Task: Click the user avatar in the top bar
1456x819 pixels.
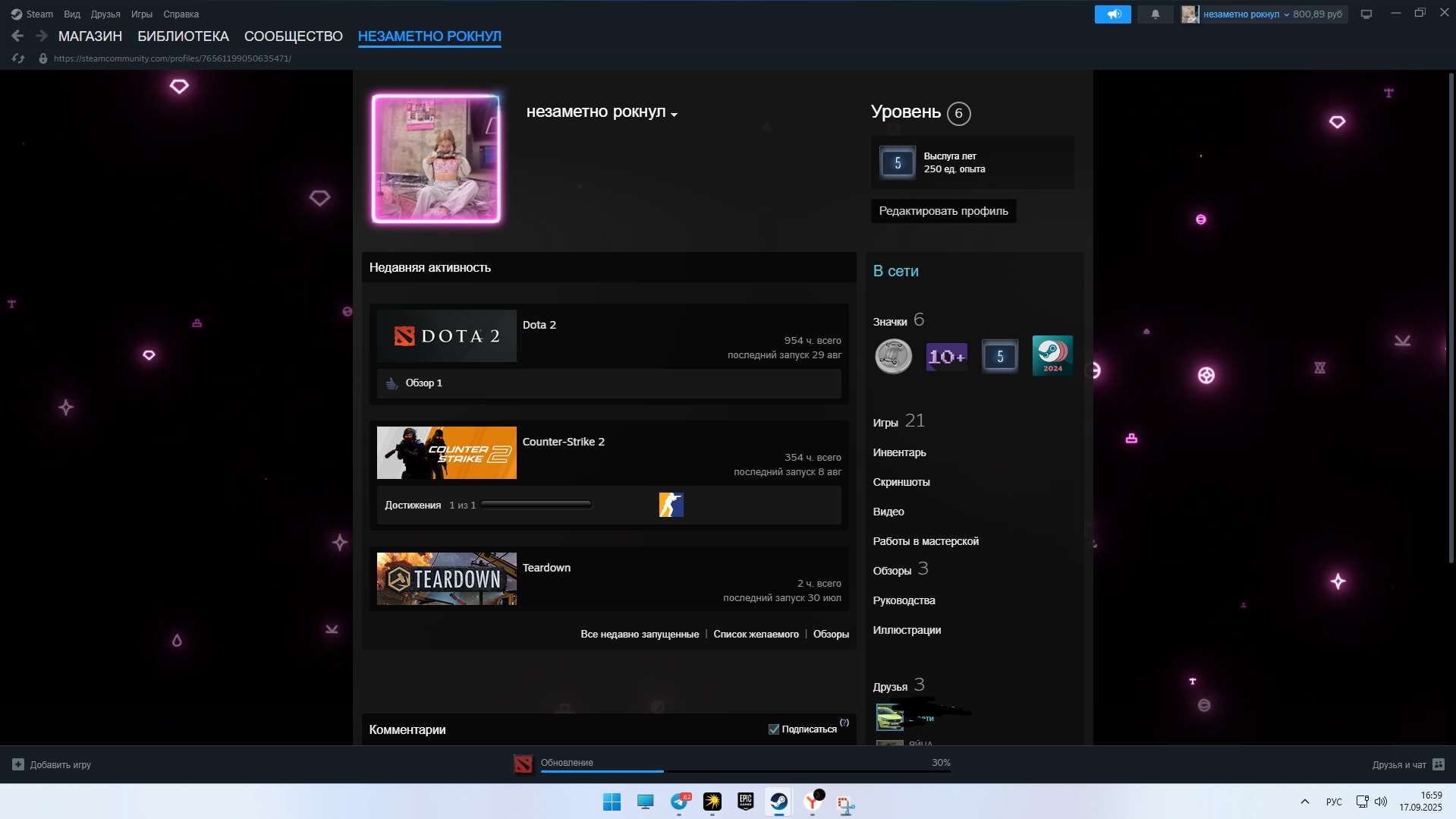Action: (1190, 14)
